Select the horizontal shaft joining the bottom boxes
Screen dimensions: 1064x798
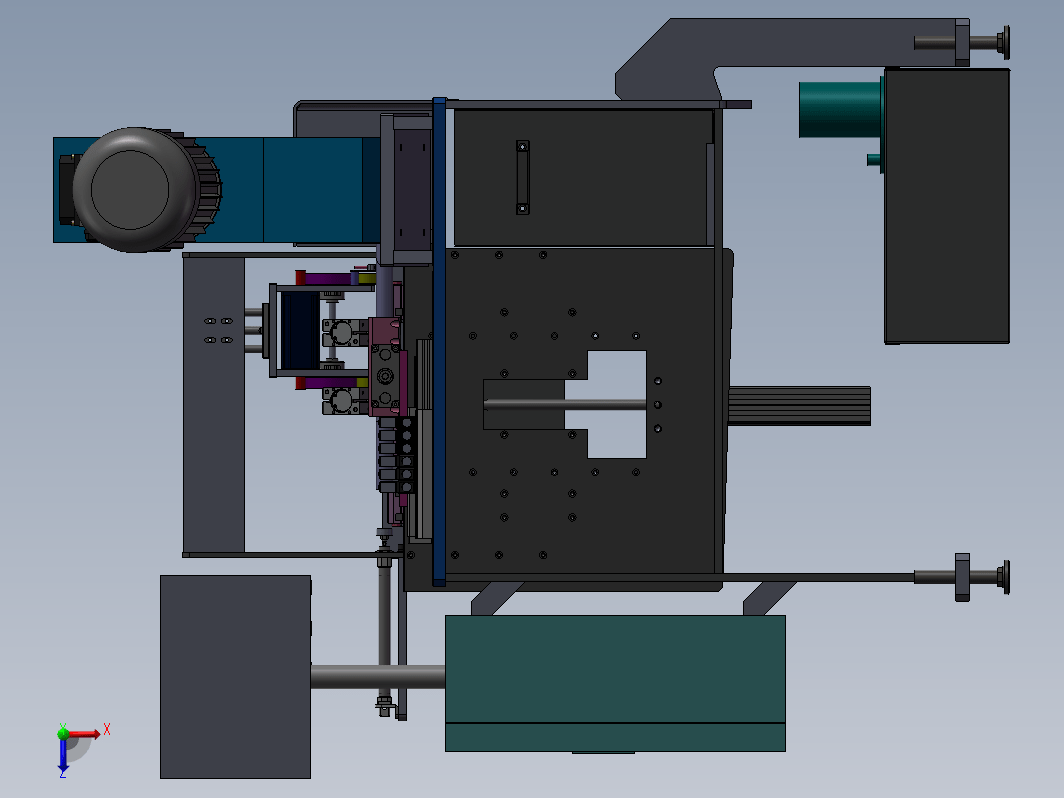[378, 677]
